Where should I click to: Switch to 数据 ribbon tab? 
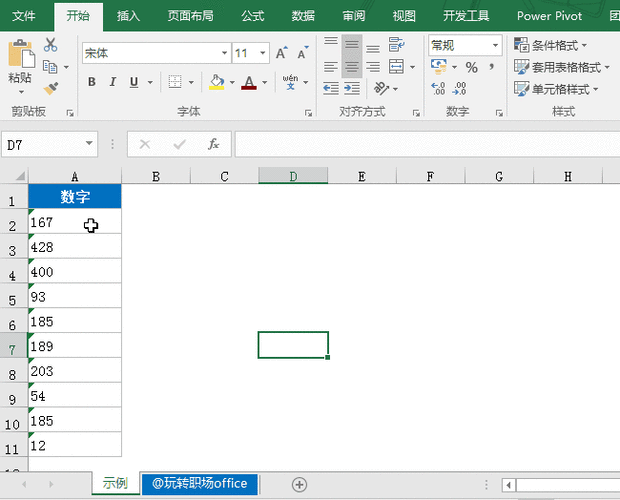click(x=303, y=16)
